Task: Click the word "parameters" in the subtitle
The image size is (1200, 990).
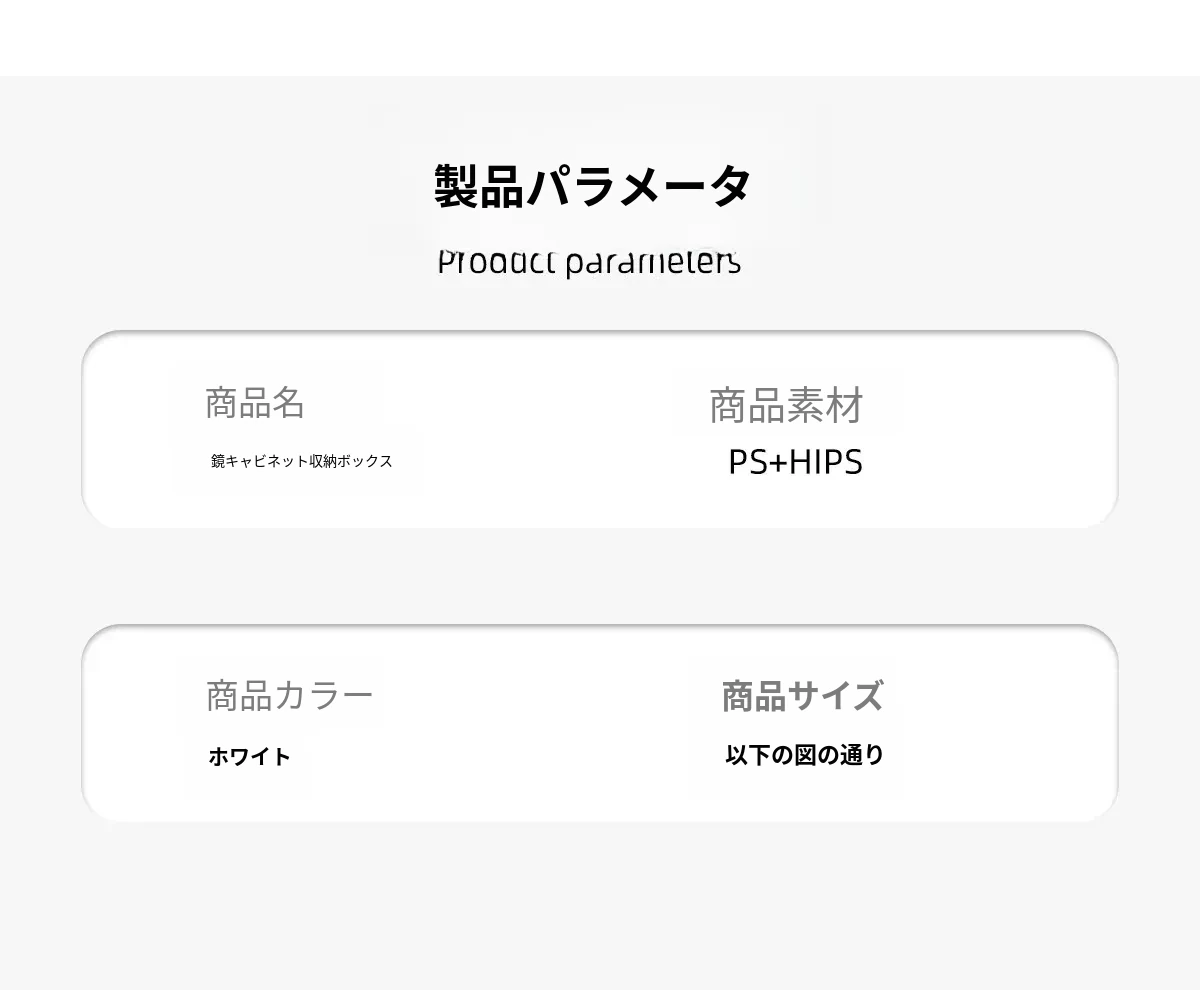Action: 652,264
